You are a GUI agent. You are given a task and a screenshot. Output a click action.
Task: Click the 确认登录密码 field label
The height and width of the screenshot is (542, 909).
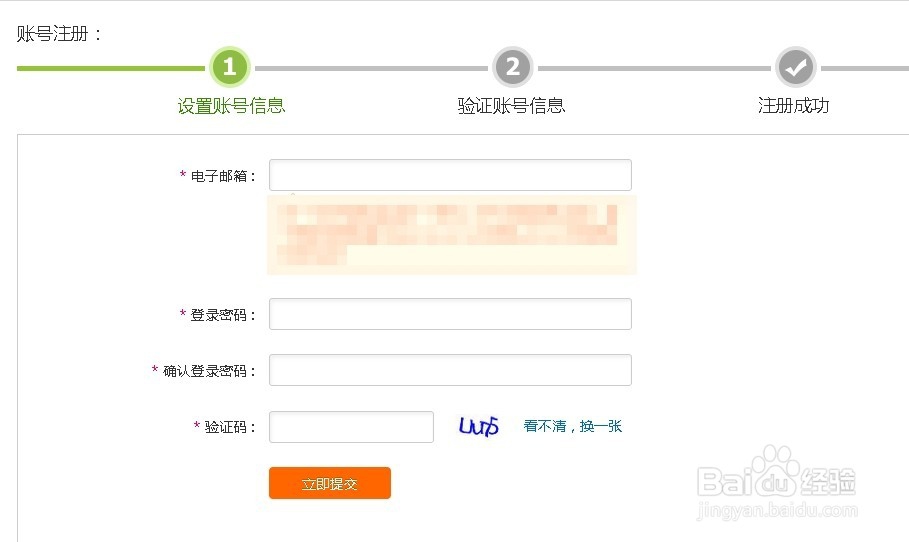(210, 371)
